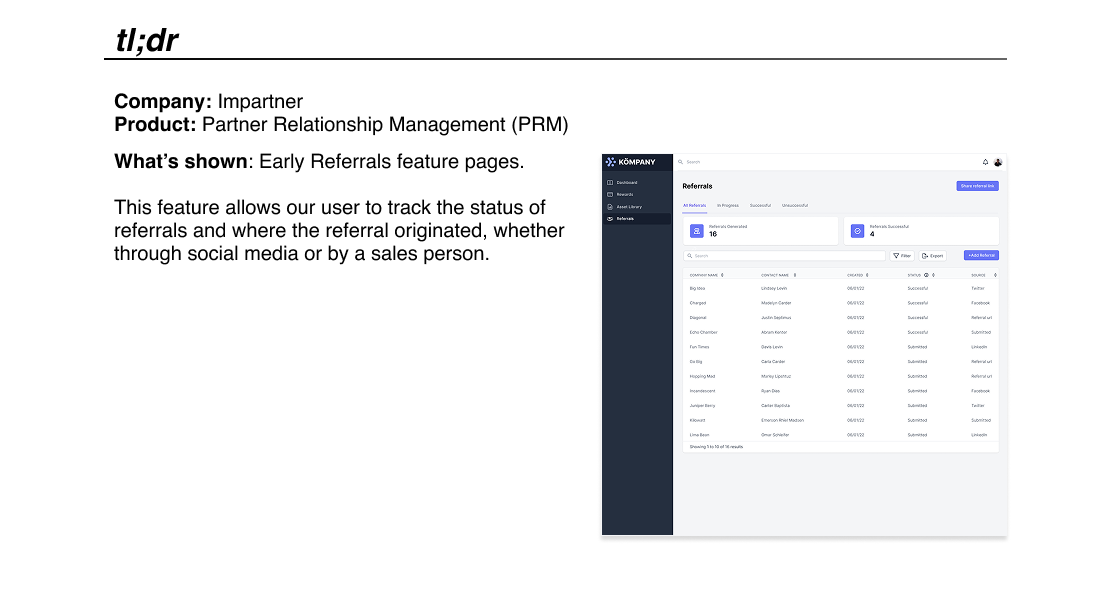Click the referrals table search field
This screenshot has width=1110, height=591.
785,256
